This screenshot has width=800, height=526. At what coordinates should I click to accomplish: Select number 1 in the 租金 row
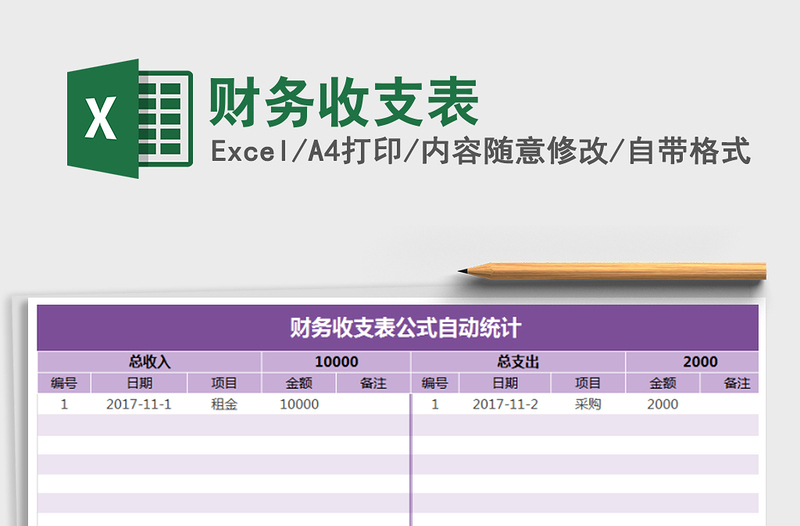64,405
